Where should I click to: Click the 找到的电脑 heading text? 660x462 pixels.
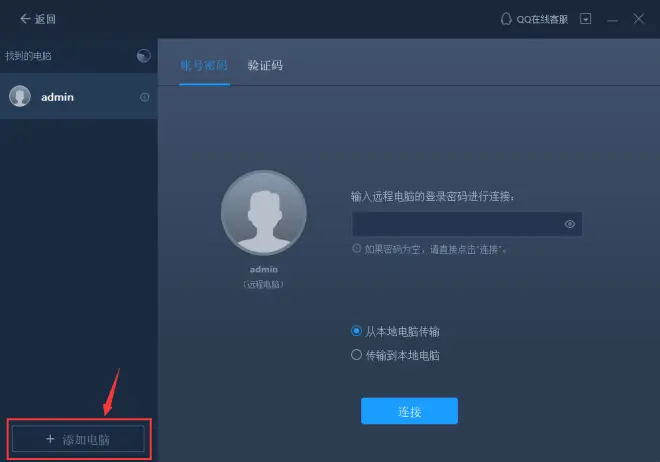(28, 56)
